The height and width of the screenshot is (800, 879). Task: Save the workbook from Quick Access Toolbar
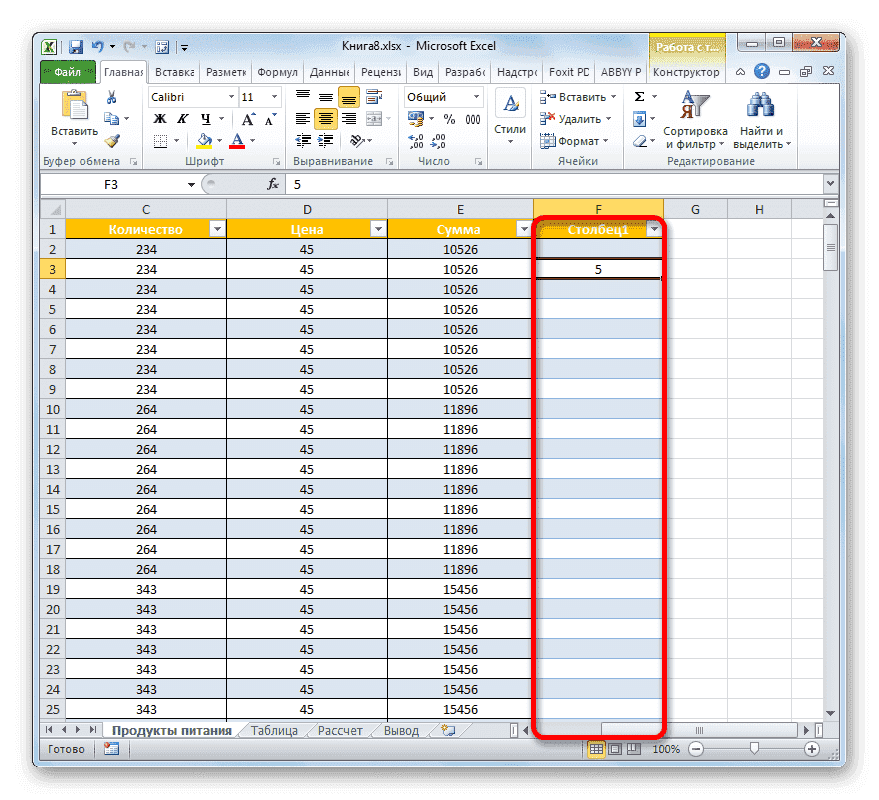(x=75, y=46)
